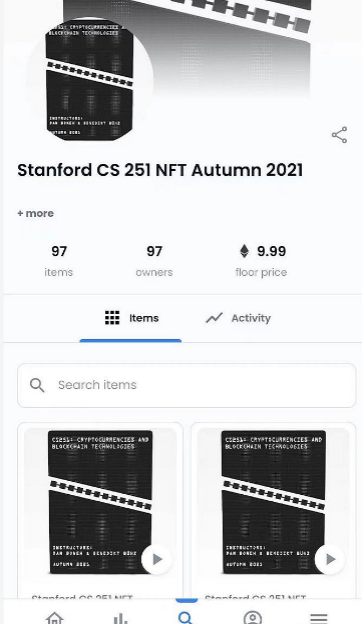Open the share icon for the collection
This screenshot has width=364, height=624.
pyautogui.click(x=339, y=135)
